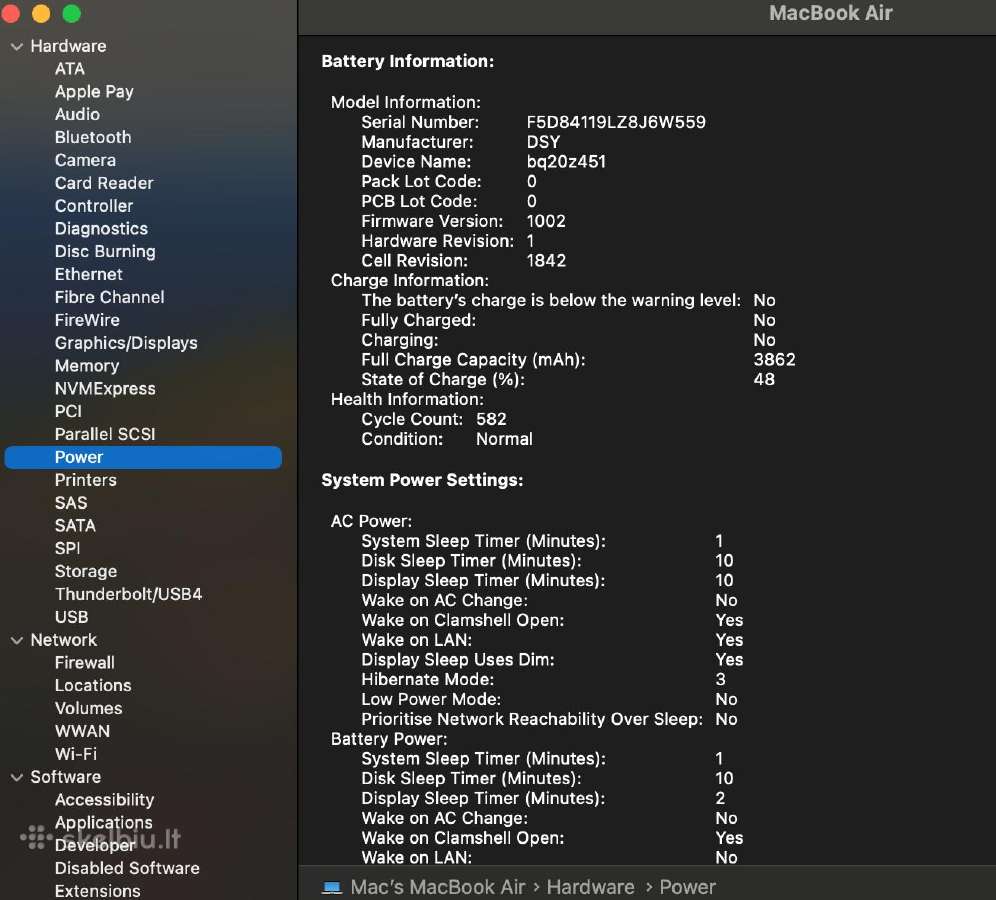Click the laptop icon in the path bar
Viewport: 996px width, 900px height.
[x=332, y=887]
